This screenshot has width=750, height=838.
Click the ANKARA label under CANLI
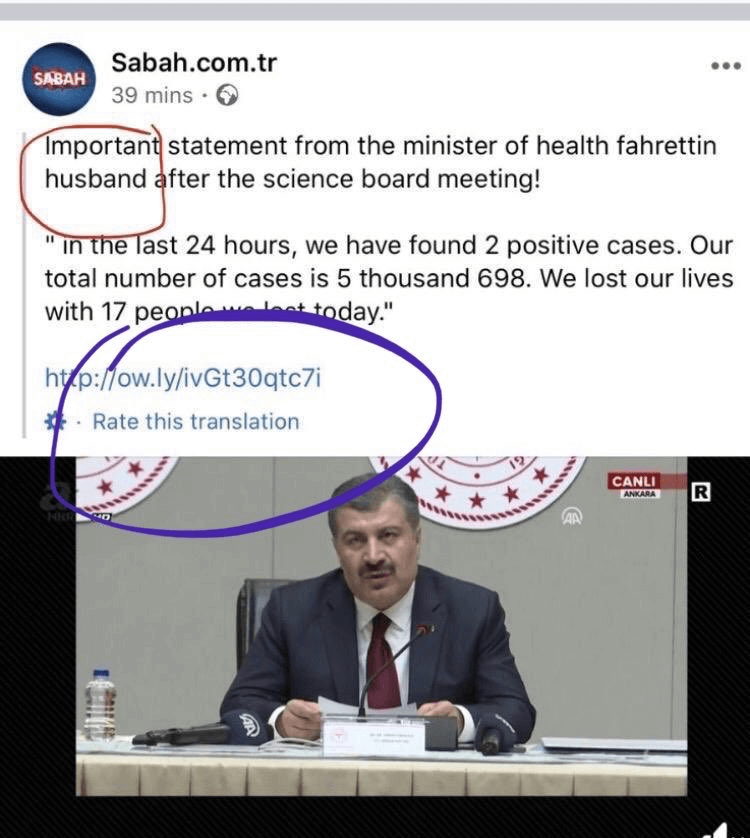pyautogui.click(x=640, y=494)
